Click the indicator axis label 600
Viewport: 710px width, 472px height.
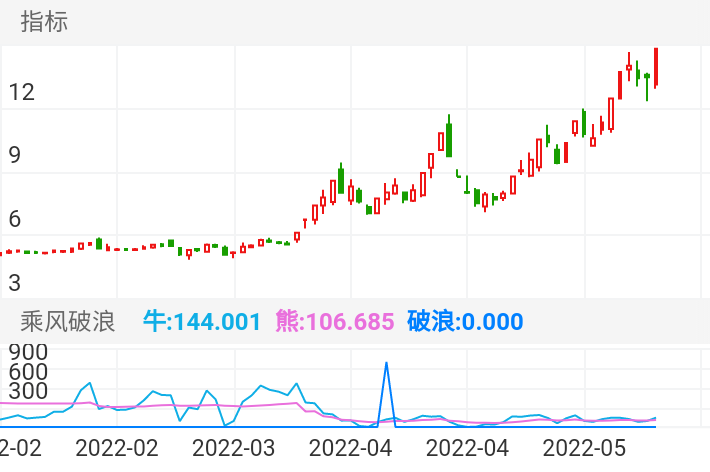click(x=28, y=372)
